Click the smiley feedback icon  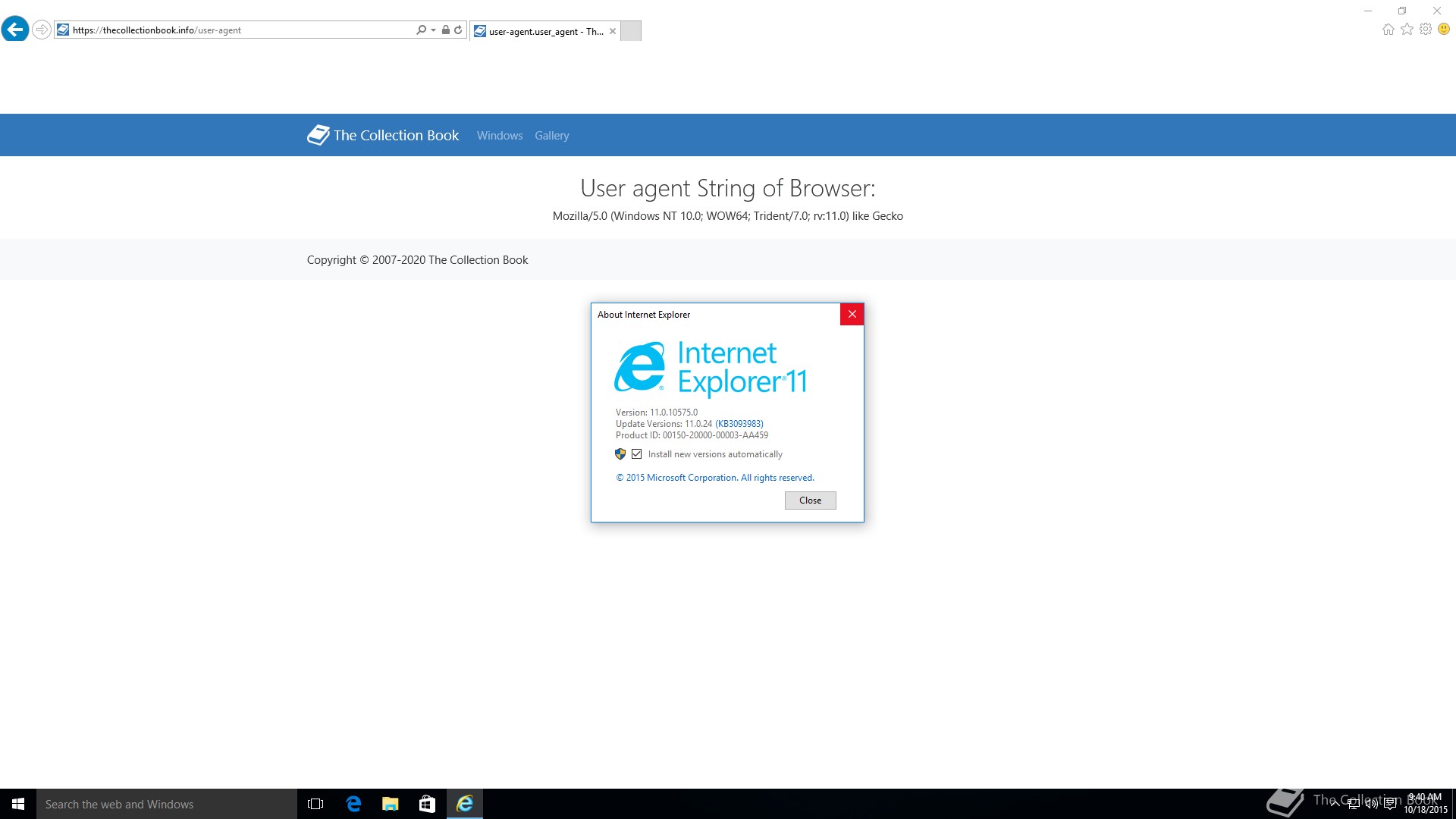click(1444, 30)
